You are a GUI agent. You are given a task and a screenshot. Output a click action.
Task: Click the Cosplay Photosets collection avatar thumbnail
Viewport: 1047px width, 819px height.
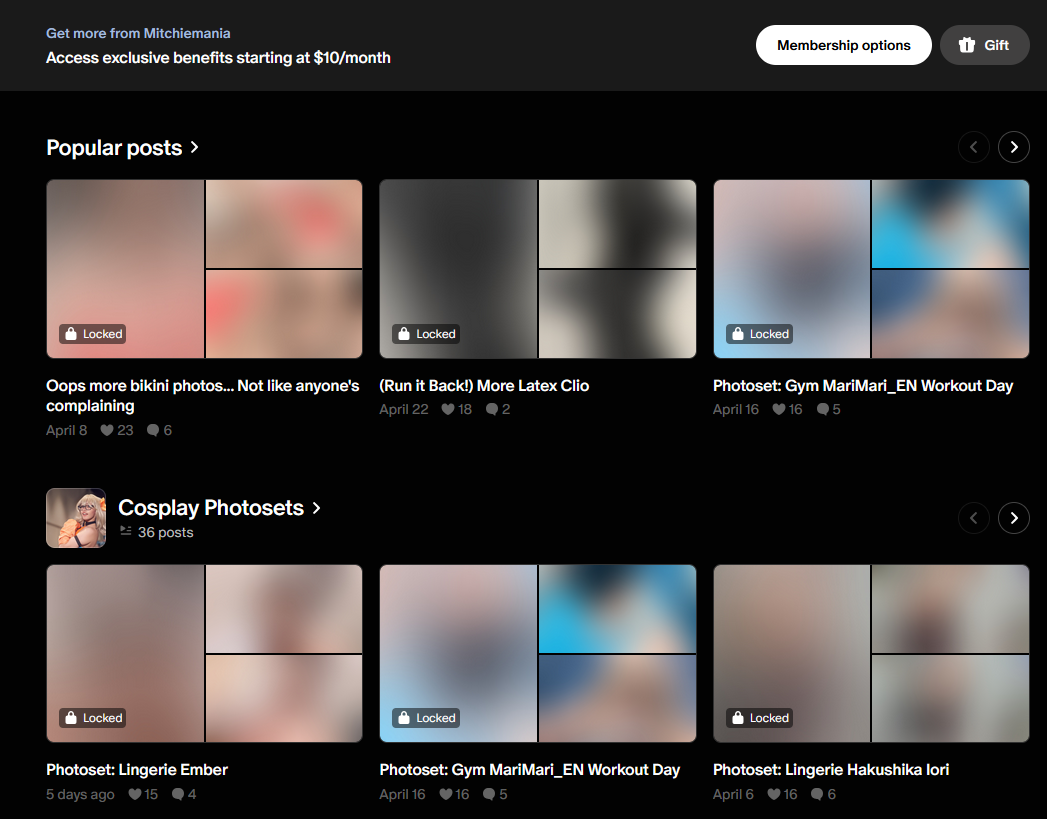pos(76,518)
